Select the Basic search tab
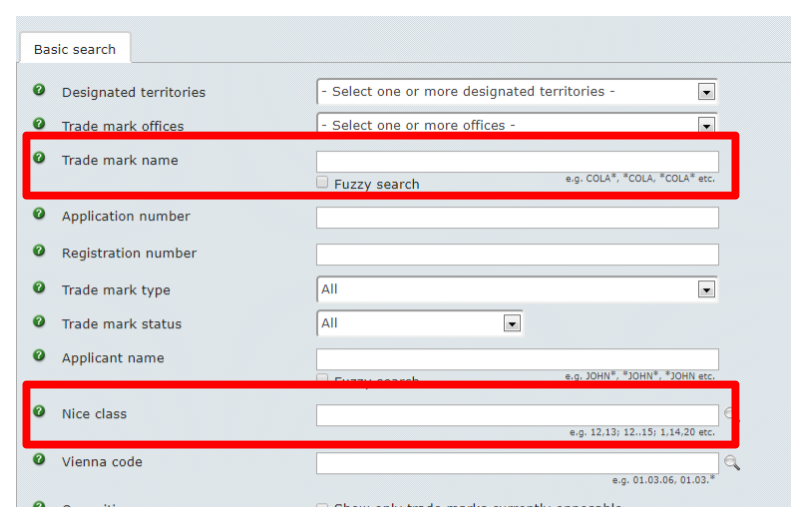Screen dimensions: 802x526 75,49
